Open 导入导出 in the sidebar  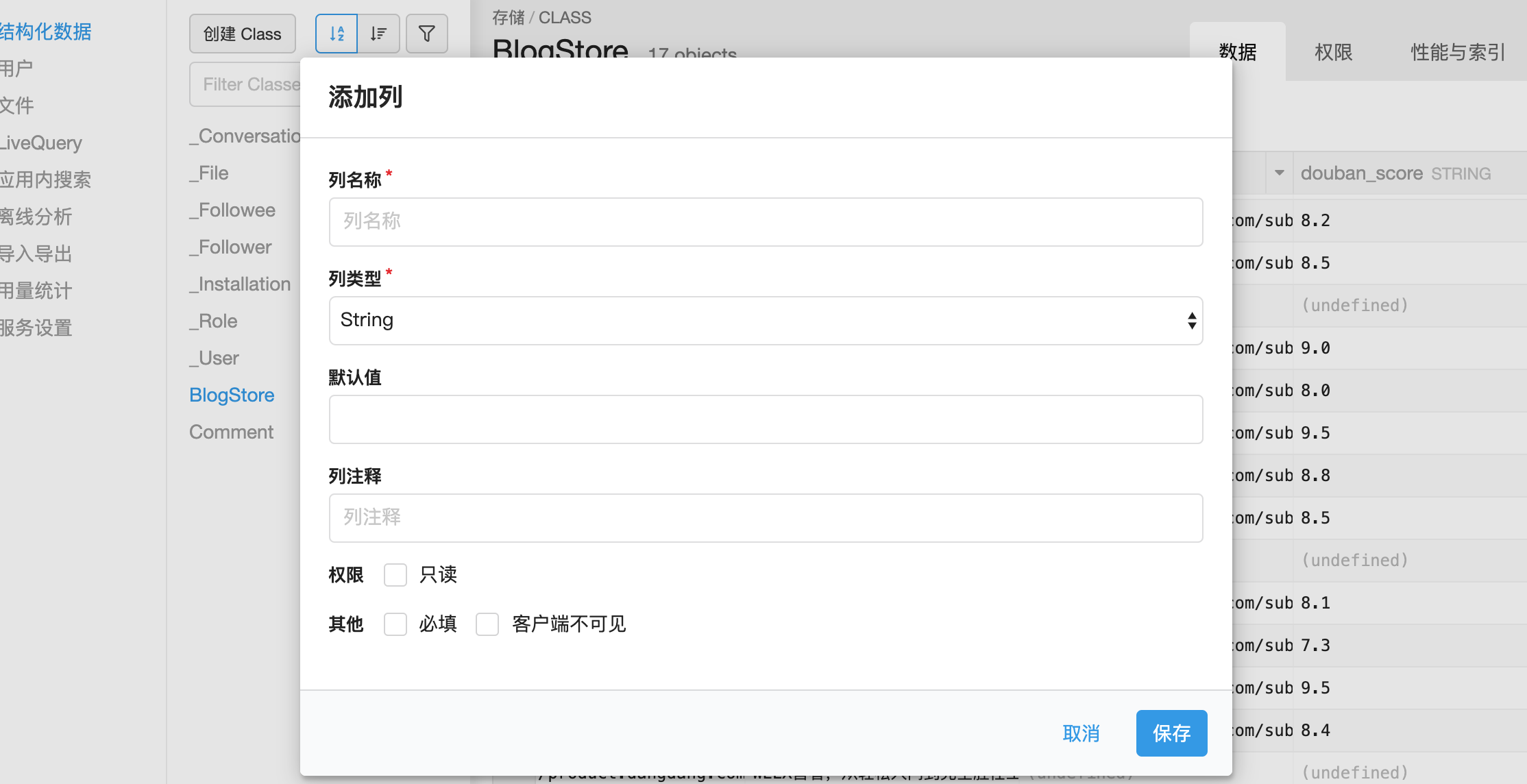pos(36,254)
